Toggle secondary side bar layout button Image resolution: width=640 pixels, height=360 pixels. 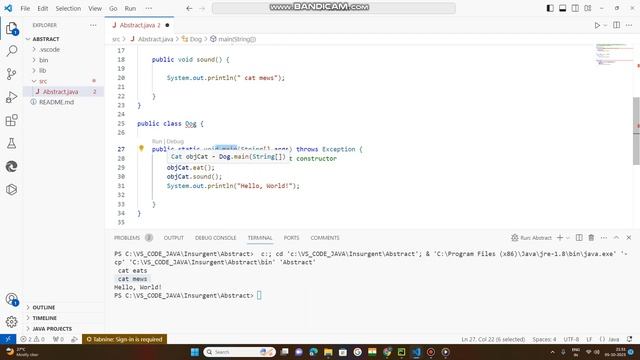[x=575, y=8]
